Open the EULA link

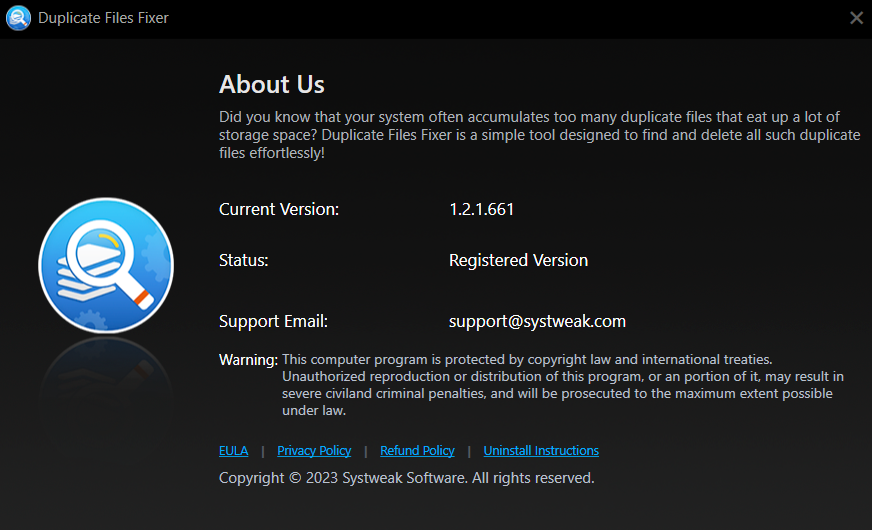(234, 450)
